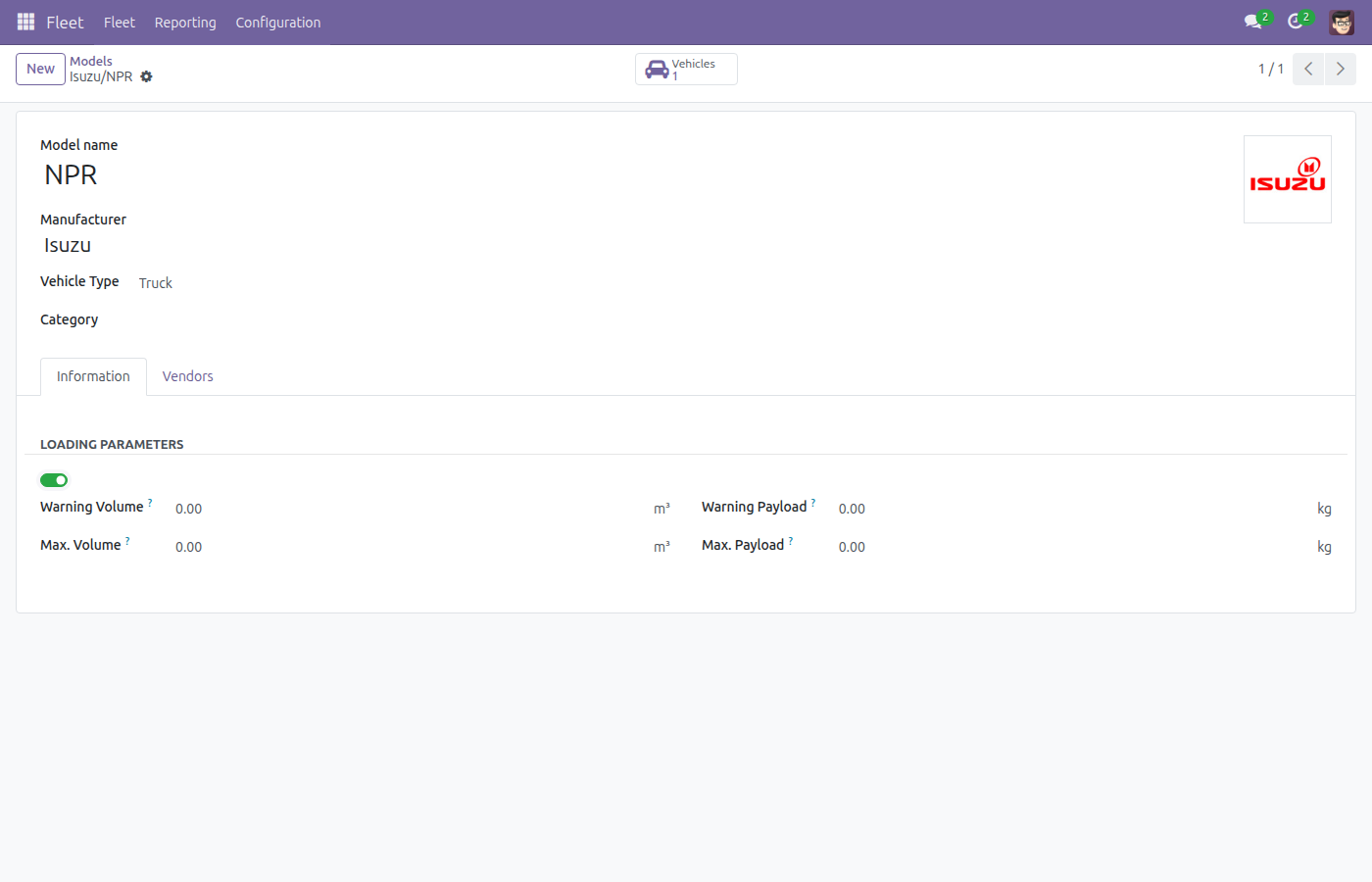Open the gear actions menu beside Isuzu/NPR
Viewport: 1372px width, 882px height.
pos(146,76)
